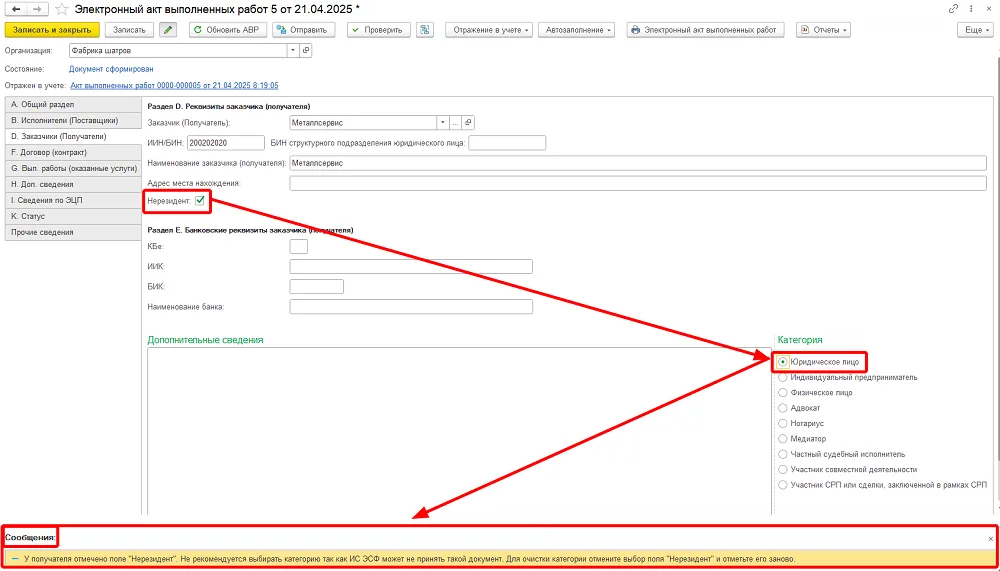Click Наименование банка input field
This screenshot has width=1000, height=571.
pos(411,307)
